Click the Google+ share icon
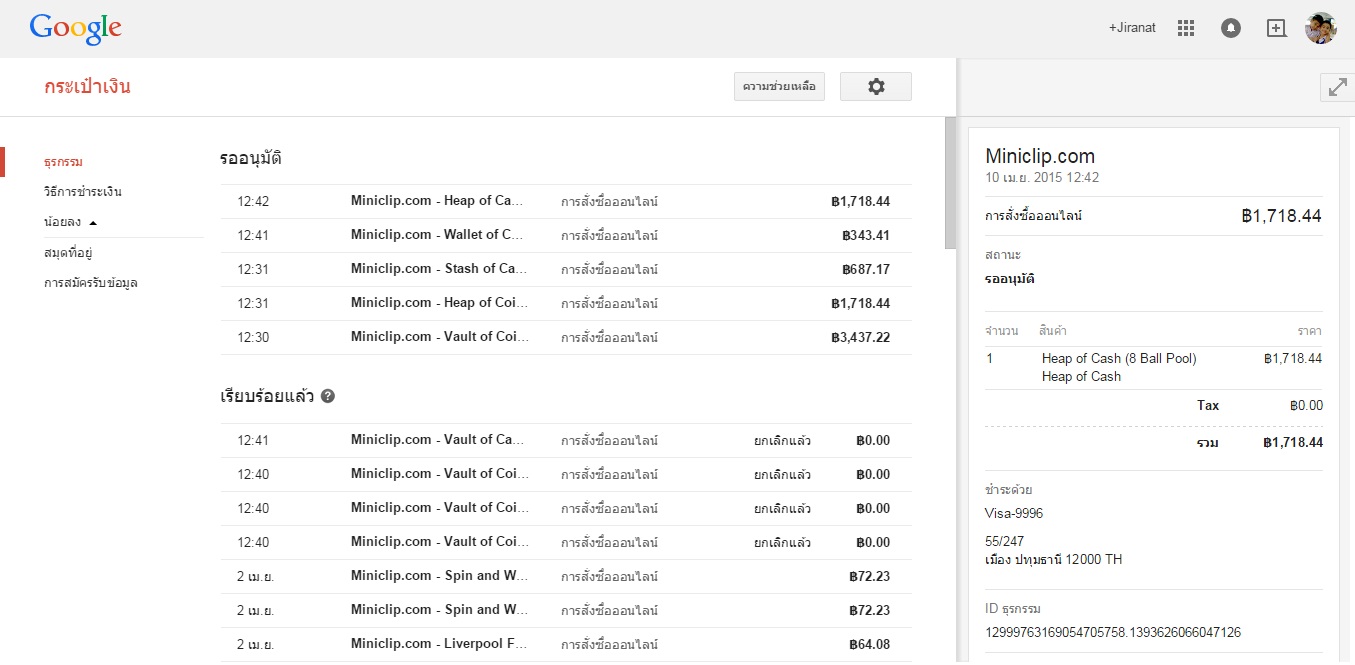This screenshot has width=1355, height=665. pos(1276,28)
